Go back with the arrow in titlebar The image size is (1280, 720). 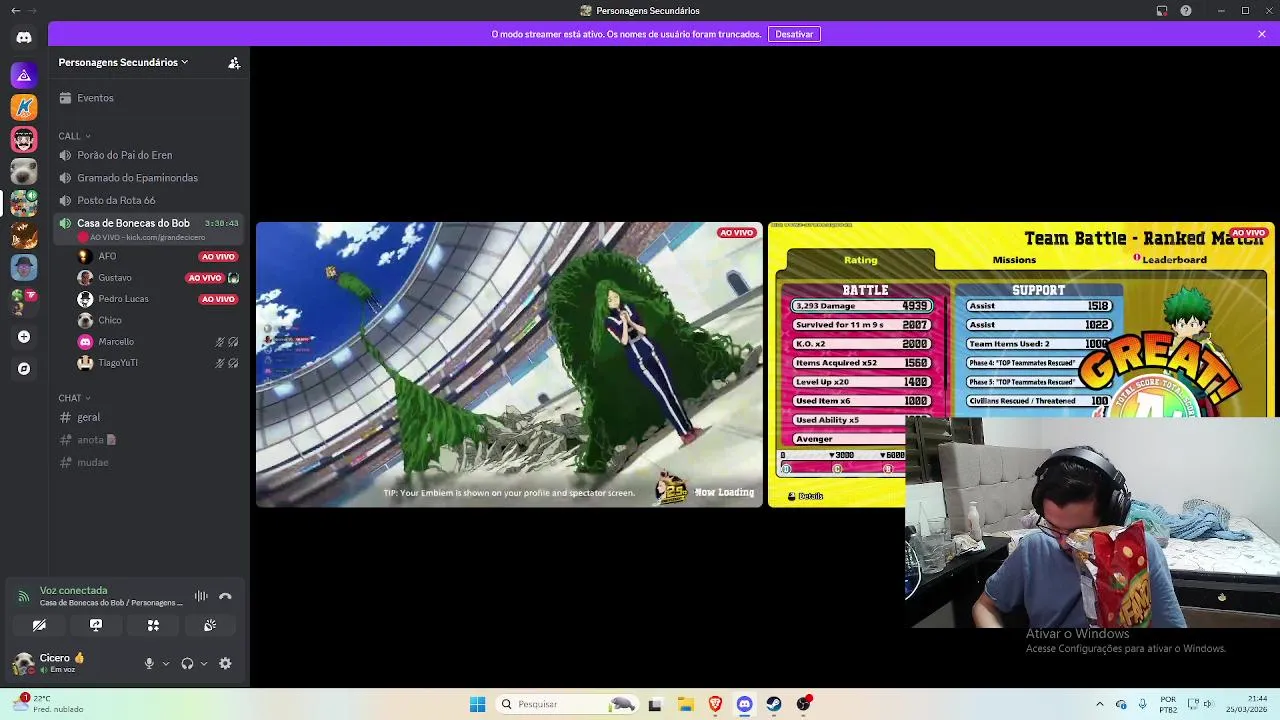point(15,11)
